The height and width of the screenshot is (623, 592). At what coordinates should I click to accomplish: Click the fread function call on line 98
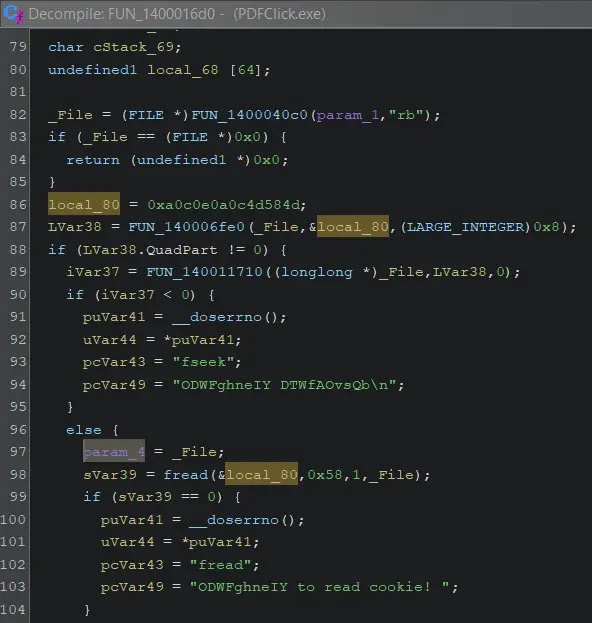[186, 475]
